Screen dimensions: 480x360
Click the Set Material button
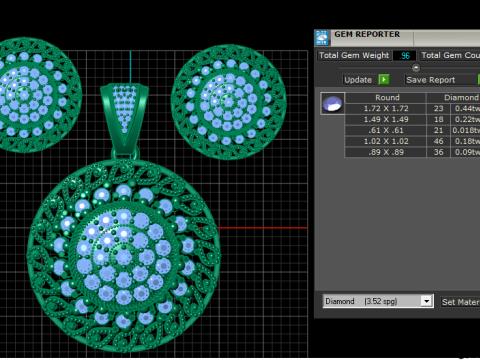[x=460, y=302]
